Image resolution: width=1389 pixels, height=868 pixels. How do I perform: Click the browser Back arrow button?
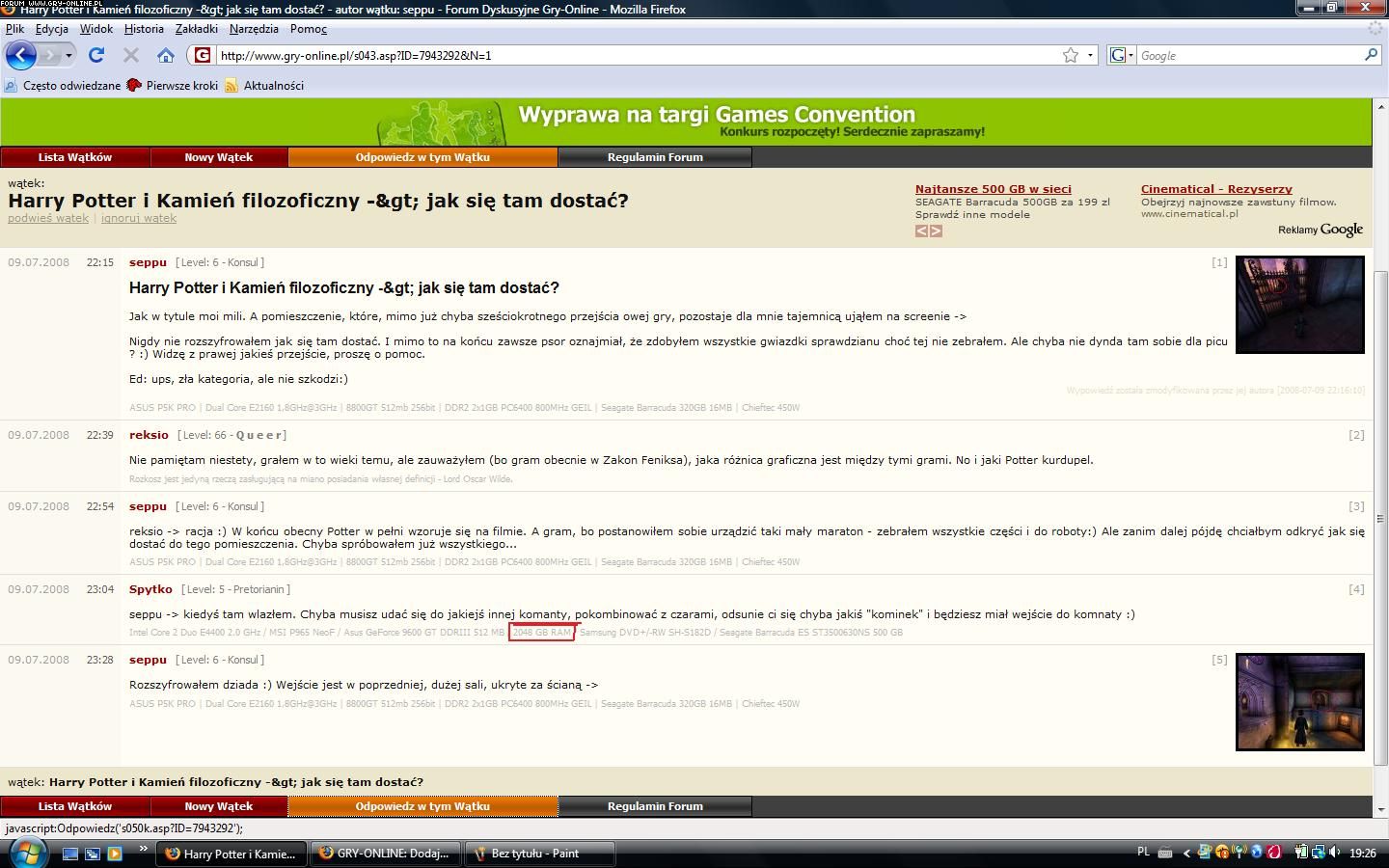(21, 55)
